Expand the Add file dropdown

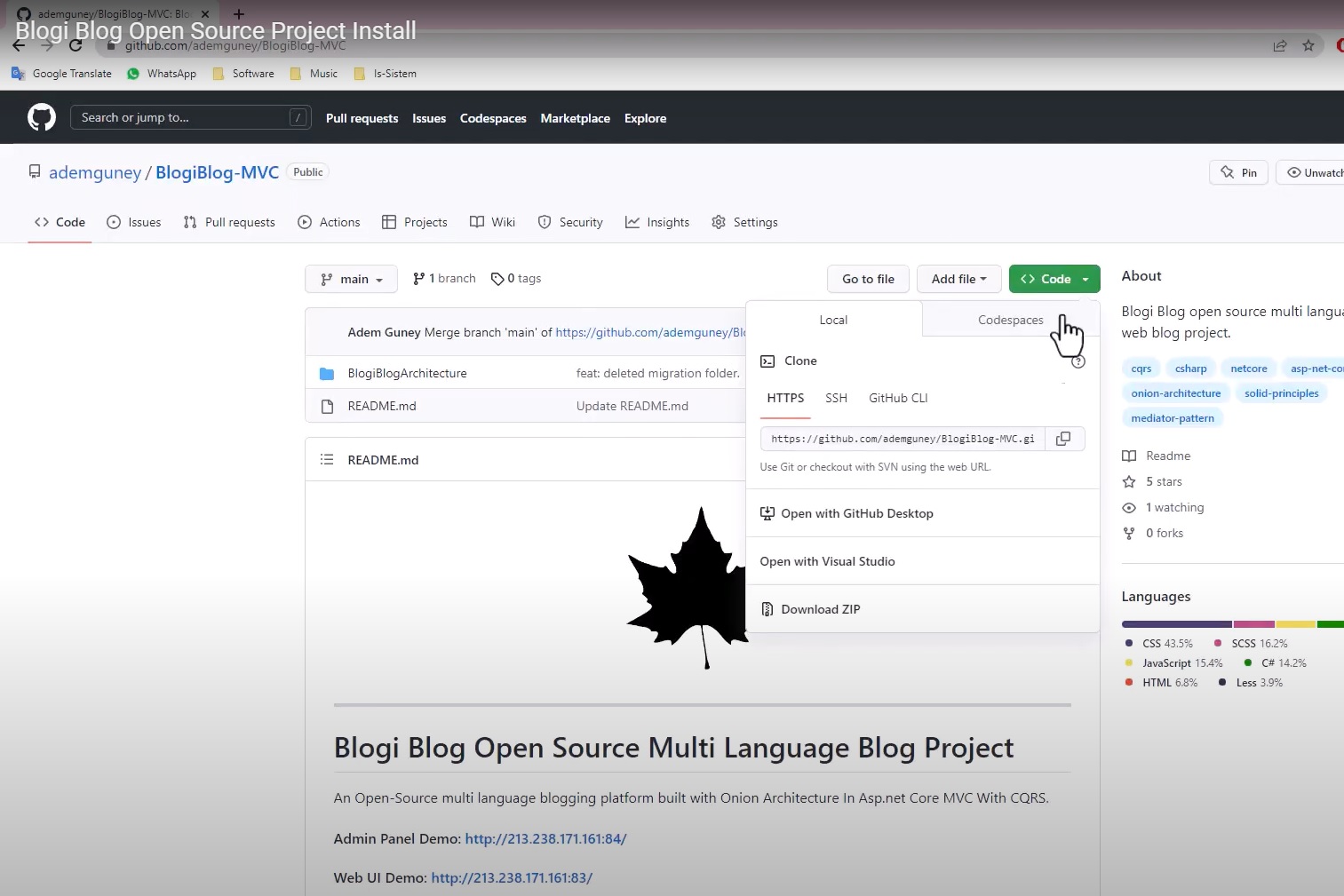click(958, 279)
